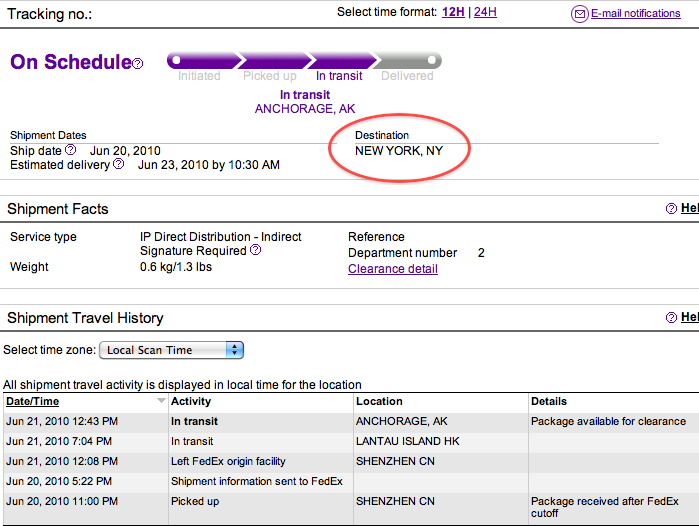This screenshot has width=699, height=526.
Task: Switch time format to 12H
Action: click(453, 12)
